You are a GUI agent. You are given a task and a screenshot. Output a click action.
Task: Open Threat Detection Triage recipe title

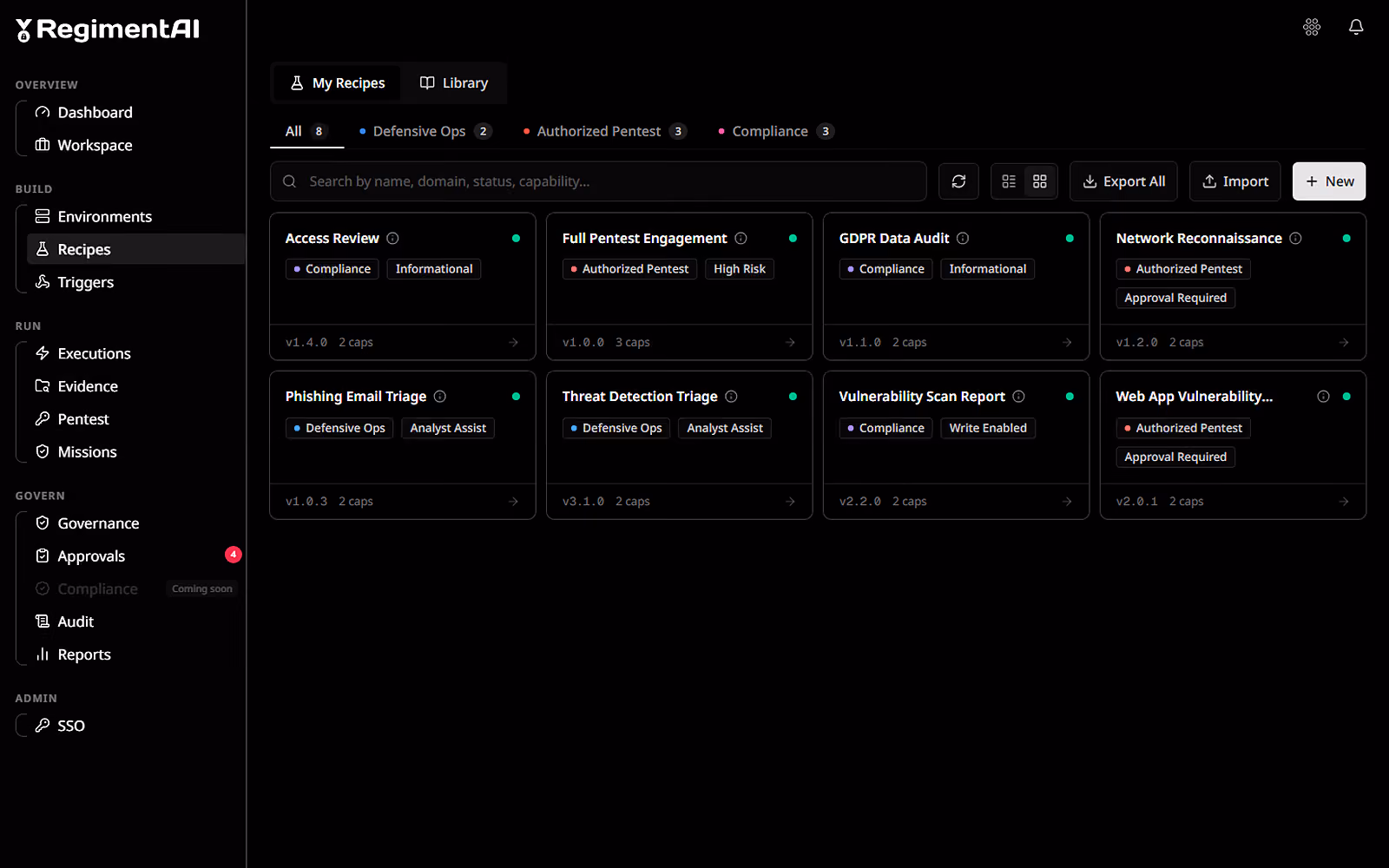click(640, 396)
